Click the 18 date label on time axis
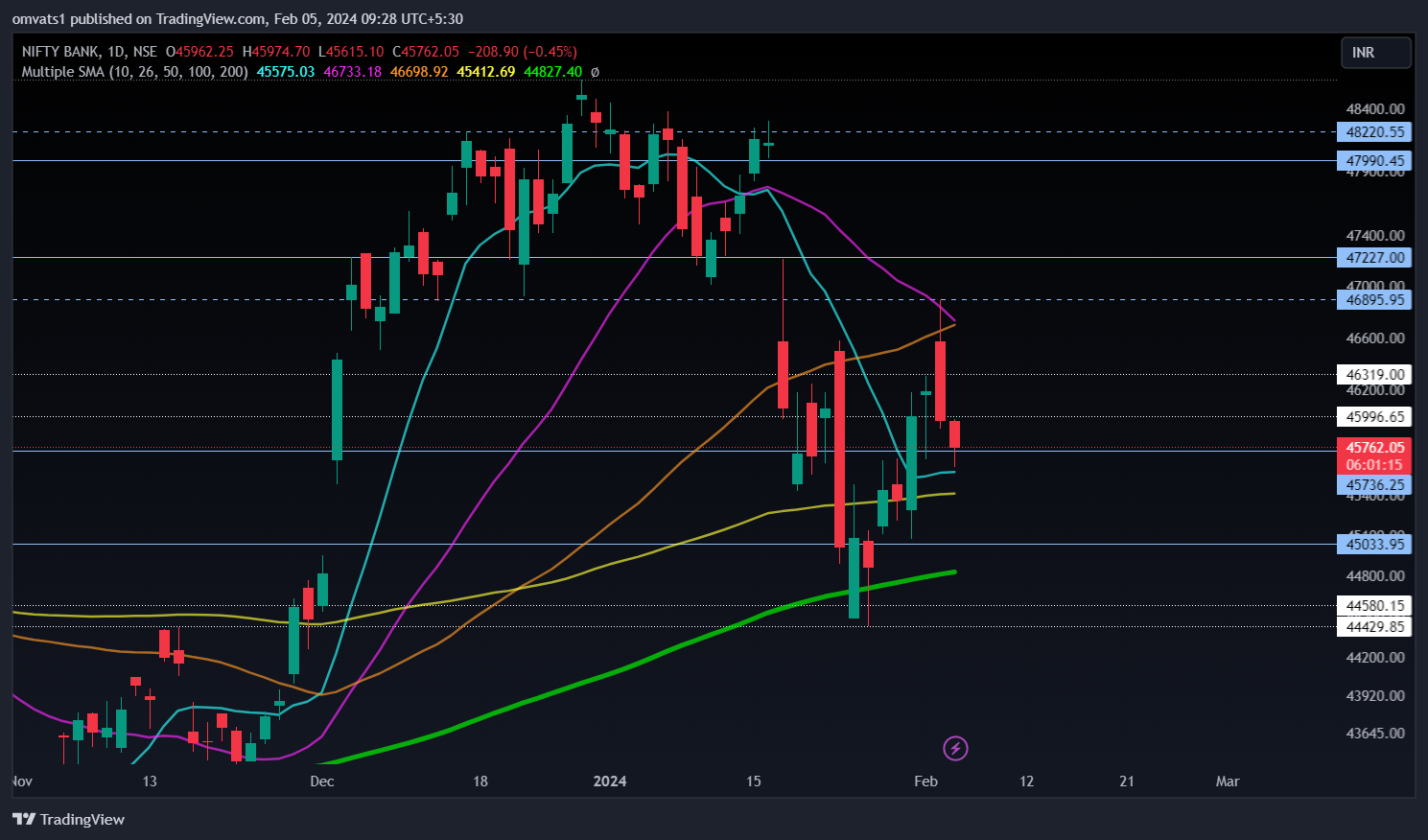 coord(480,782)
